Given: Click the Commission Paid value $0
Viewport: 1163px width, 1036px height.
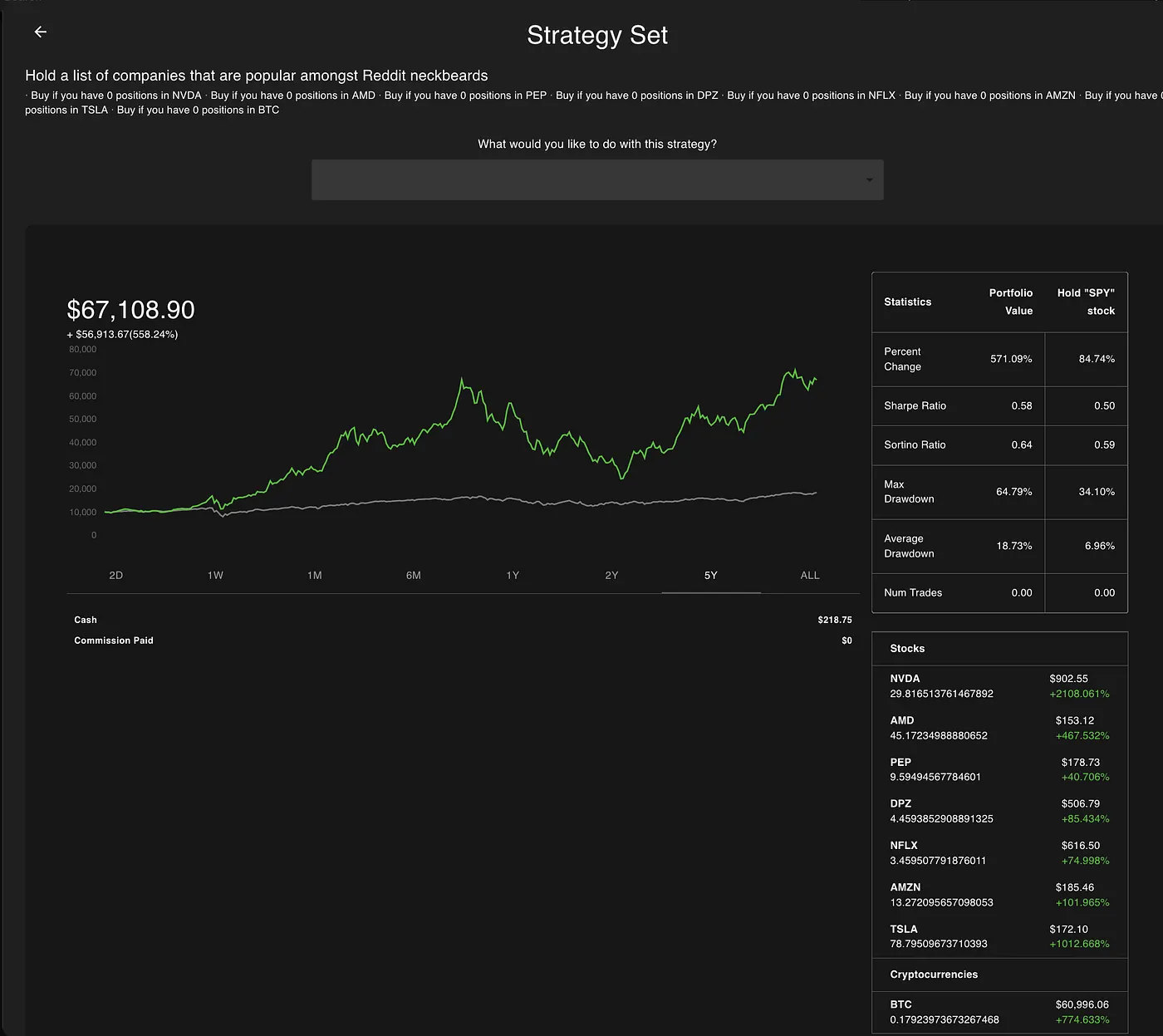Looking at the screenshot, I should pos(846,641).
